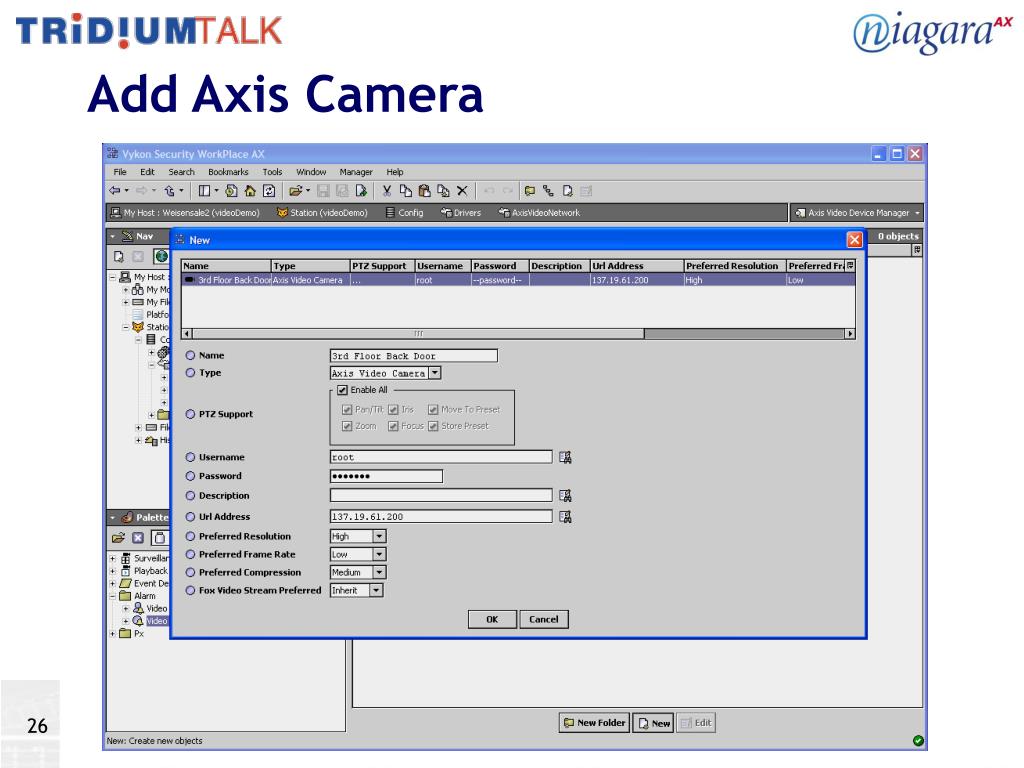Click the Station (videoDemo) breadcrumb

coord(322,212)
